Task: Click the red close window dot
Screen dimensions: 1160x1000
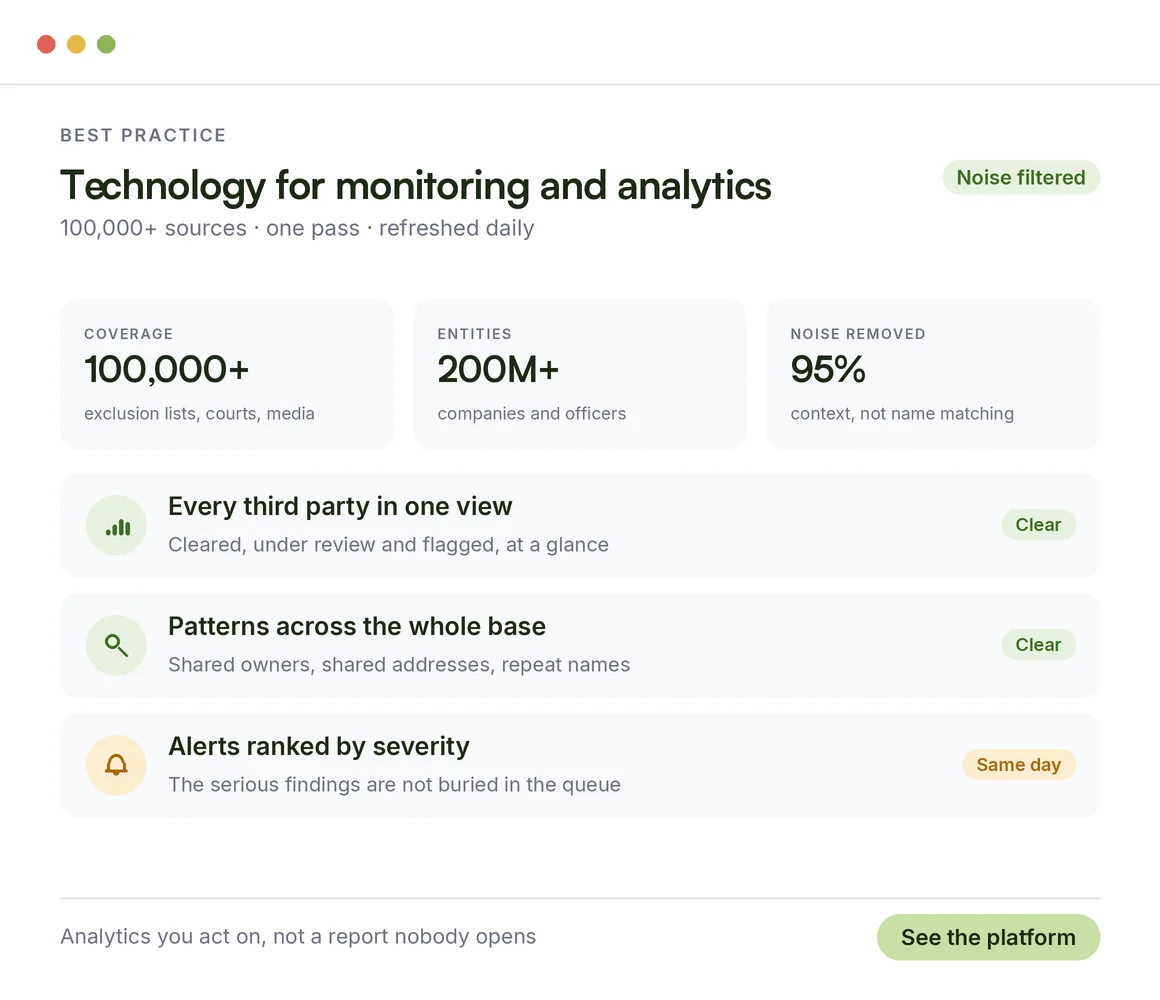Action: click(47, 44)
